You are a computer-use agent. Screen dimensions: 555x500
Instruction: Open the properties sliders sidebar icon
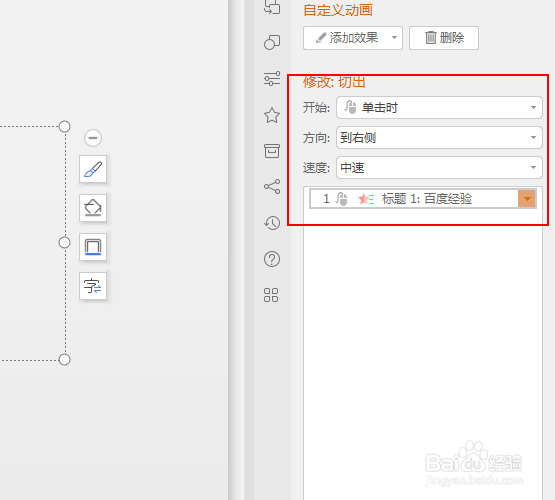click(272, 78)
